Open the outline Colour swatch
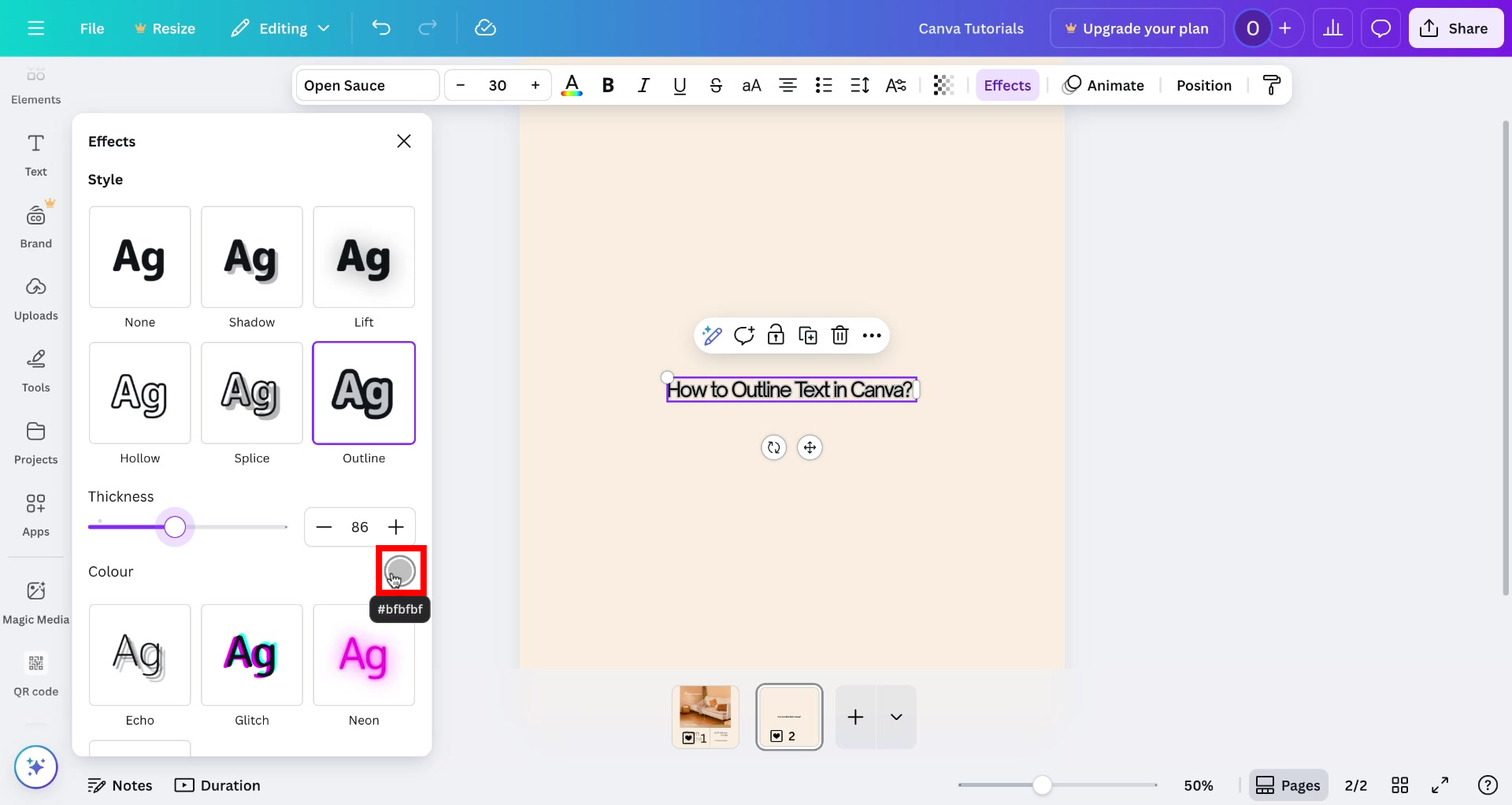This screenshot has width=1512, height=805. point(400,569)
